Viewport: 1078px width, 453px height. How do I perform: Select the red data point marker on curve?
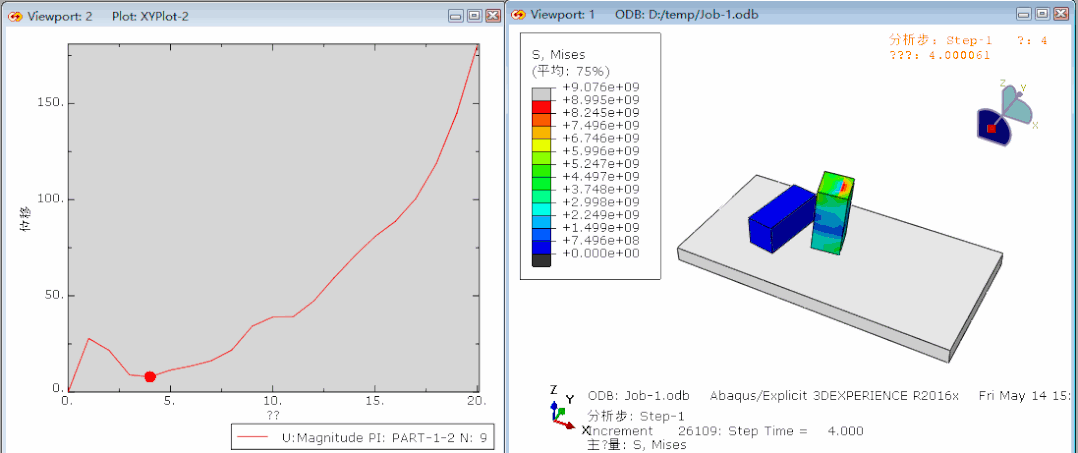(150, 377)
